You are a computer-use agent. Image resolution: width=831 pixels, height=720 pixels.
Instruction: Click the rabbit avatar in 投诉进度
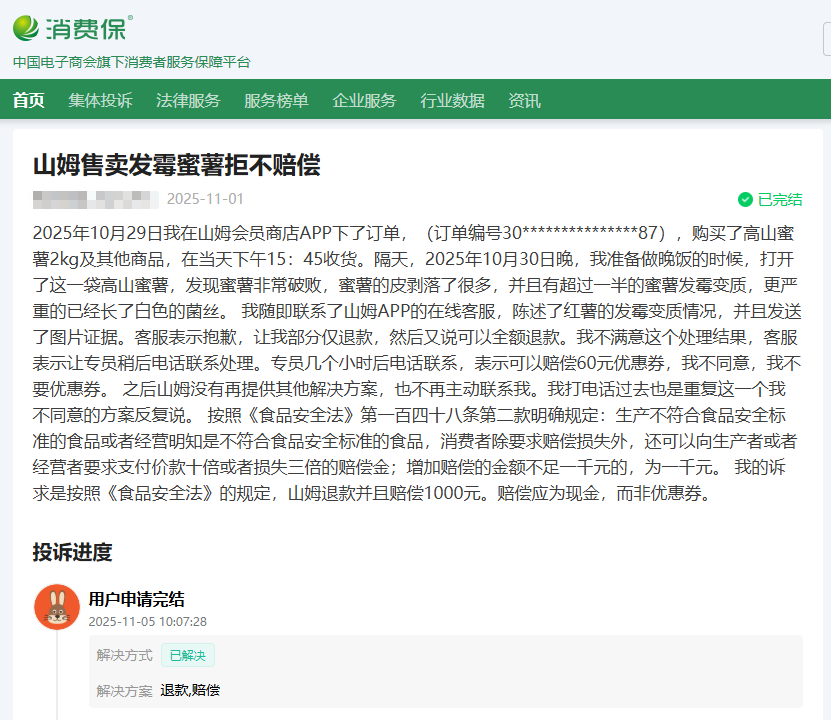pyautogui.click(x=57, y=607)
